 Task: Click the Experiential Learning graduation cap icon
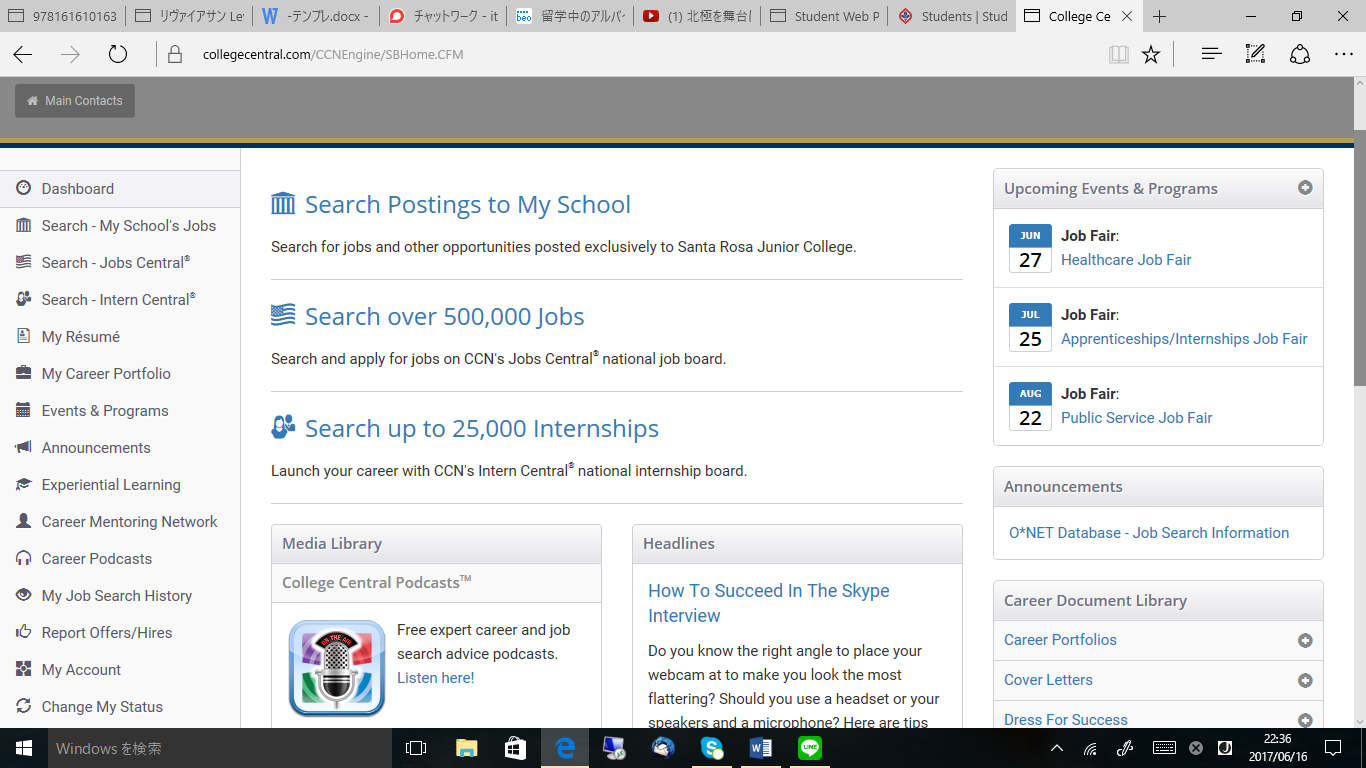click(x=23, y=485)
